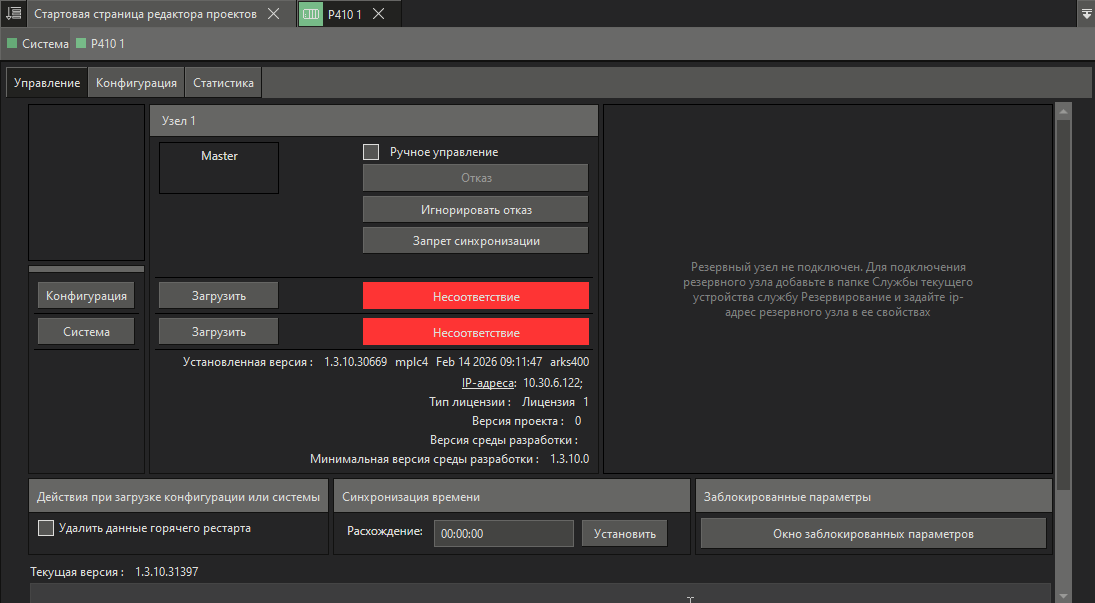Open the Статистика tab
Viewport: 1095px width, 603px height.
pyautogui.click(x=223, y=82)
